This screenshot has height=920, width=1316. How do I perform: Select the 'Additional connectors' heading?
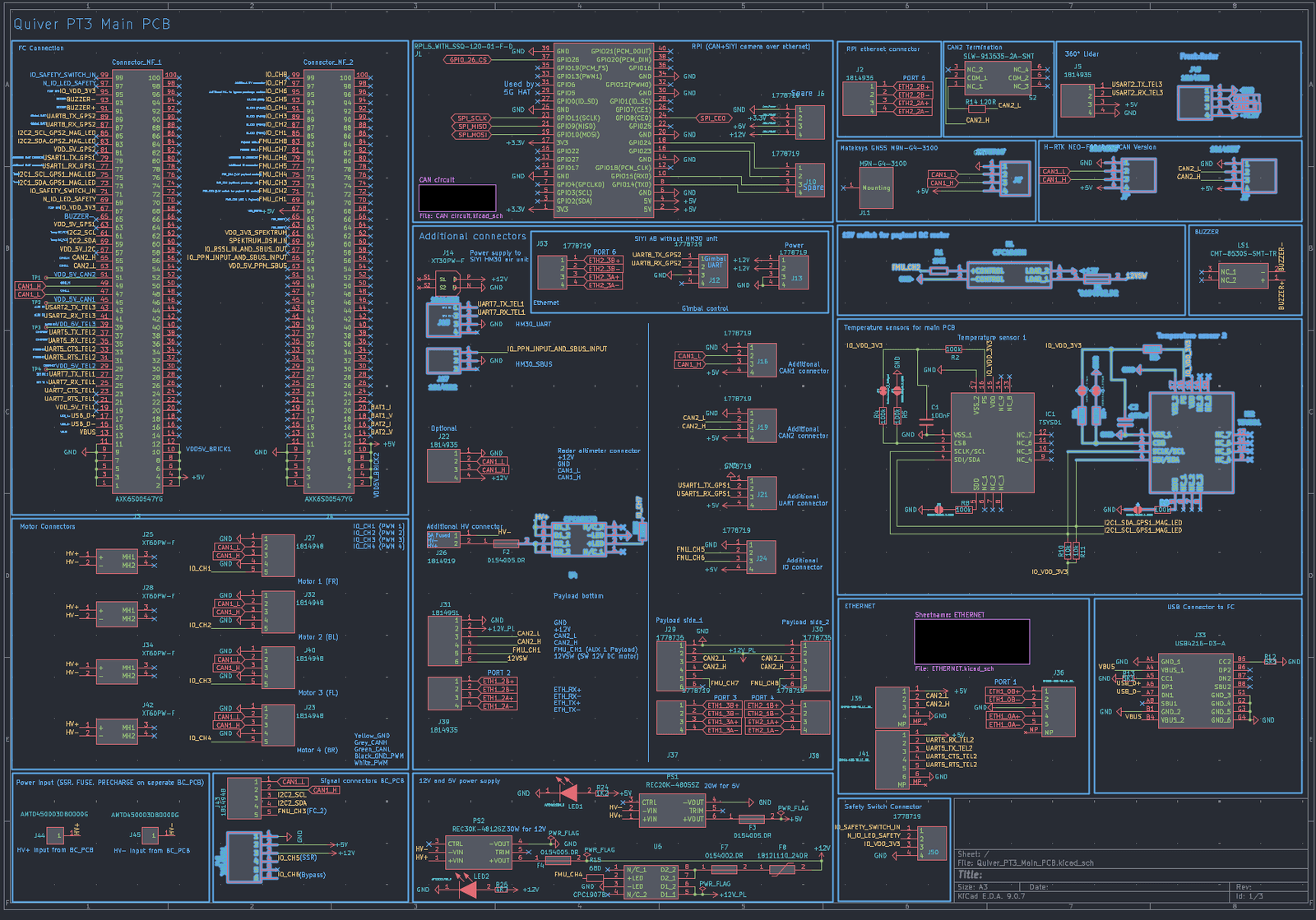click(x=472, y=237)
